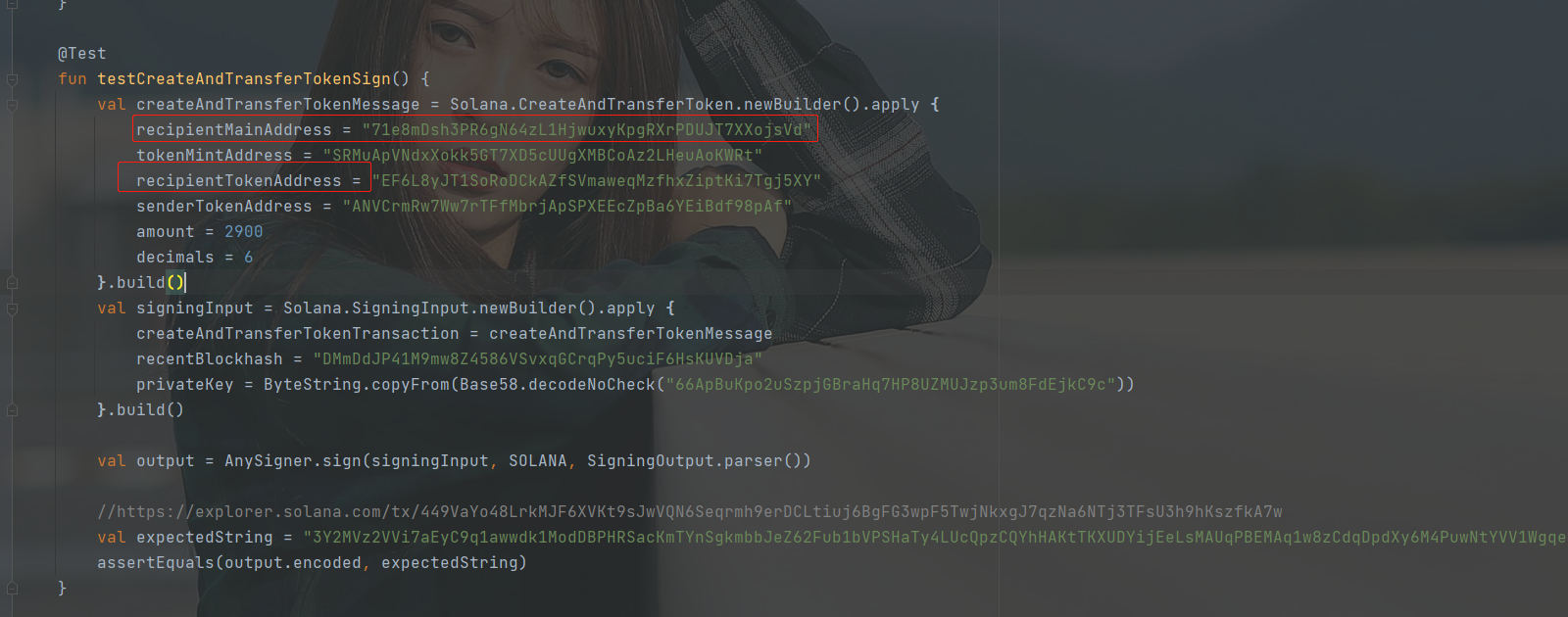
Task: Click assertEquals function call
Action: [156, 563]
